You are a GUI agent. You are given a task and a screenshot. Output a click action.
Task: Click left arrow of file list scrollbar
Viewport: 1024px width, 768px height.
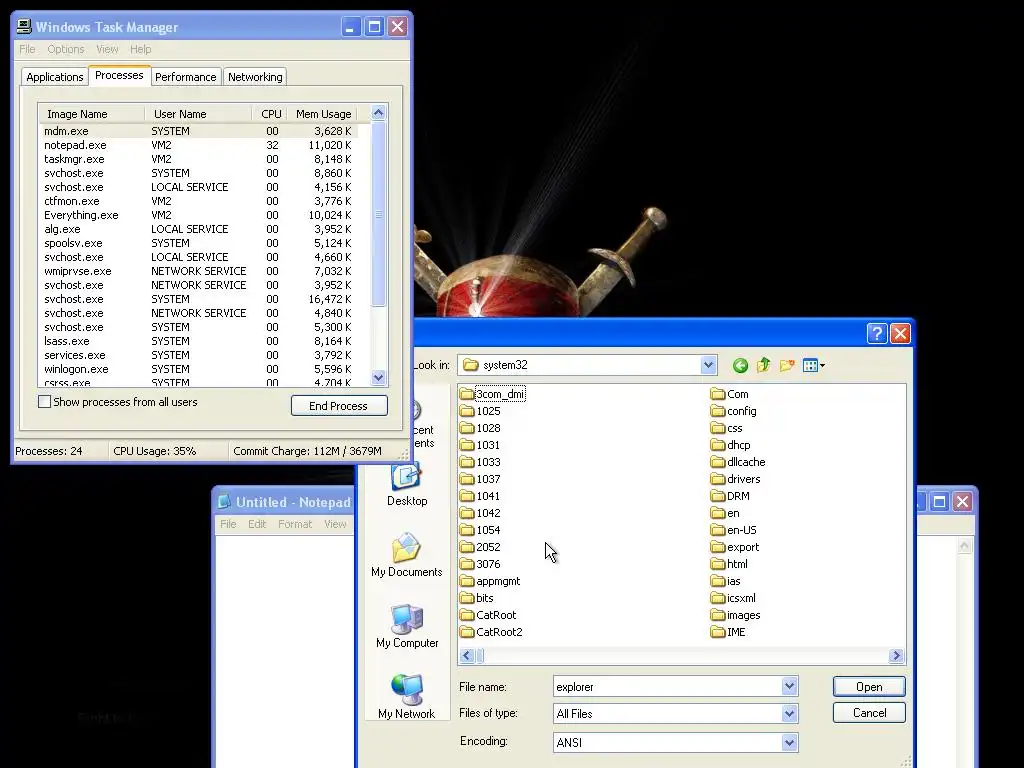tap(467, 655)
